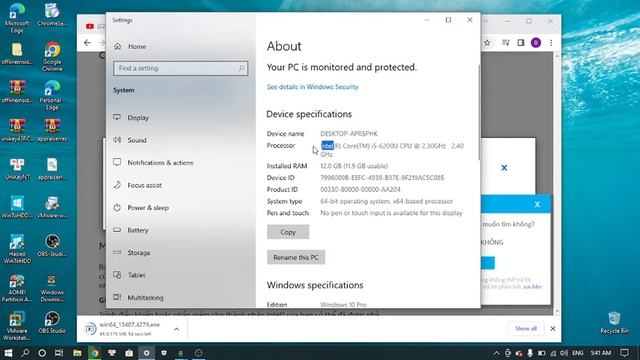Image resolution: width=640 pixels, height=360 pixels.
Task: Click the volume icon in system tray
Action: point(564,353)
